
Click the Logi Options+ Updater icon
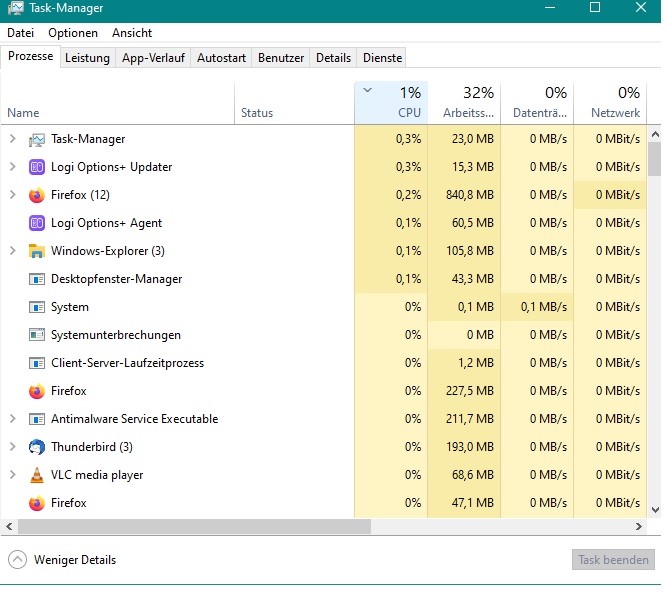37,167
